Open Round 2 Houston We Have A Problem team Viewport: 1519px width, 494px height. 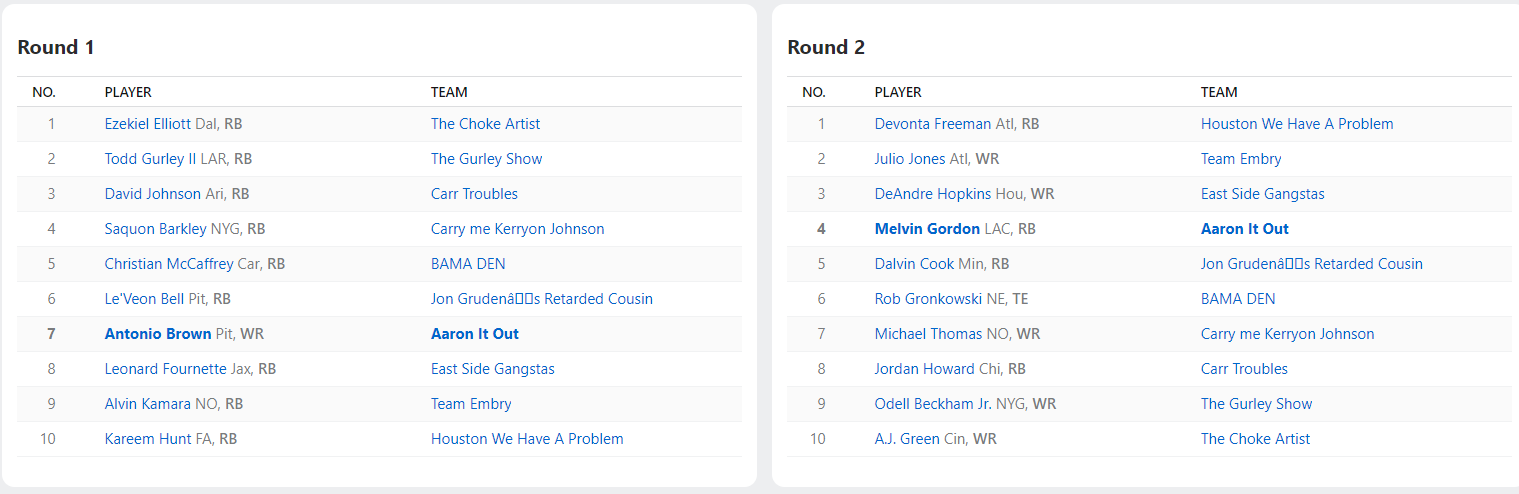pyautogui.click(x=1297, y=124)
